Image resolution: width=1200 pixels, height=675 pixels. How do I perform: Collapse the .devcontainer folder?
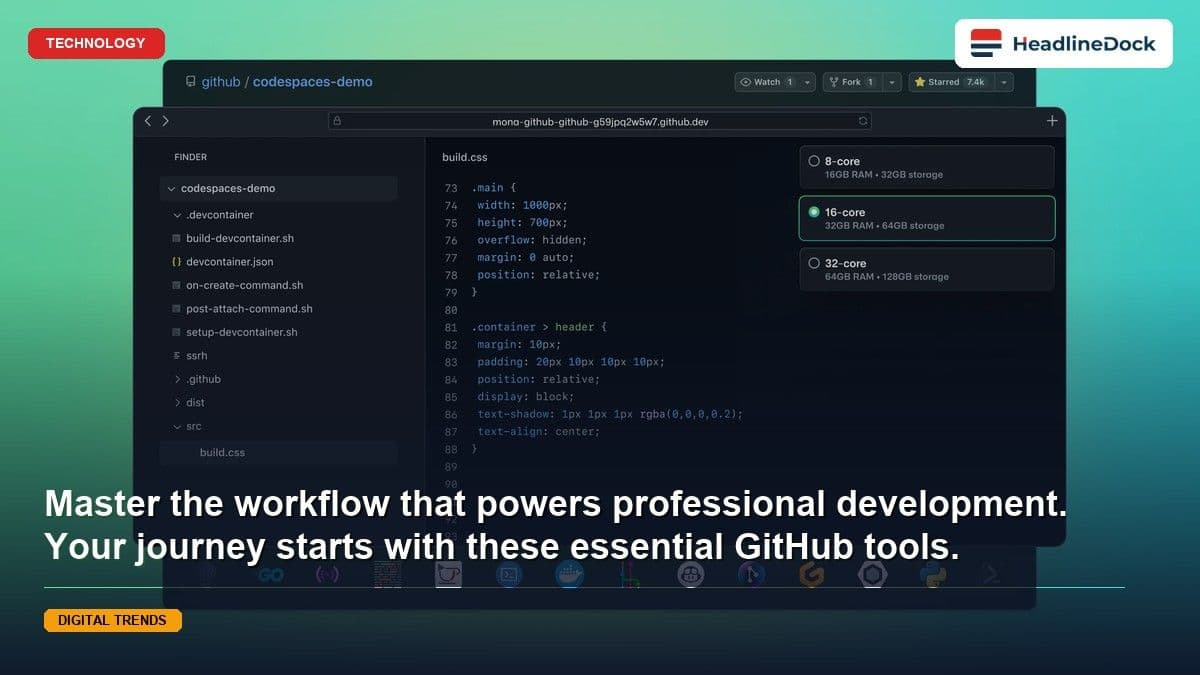[177, 215]
